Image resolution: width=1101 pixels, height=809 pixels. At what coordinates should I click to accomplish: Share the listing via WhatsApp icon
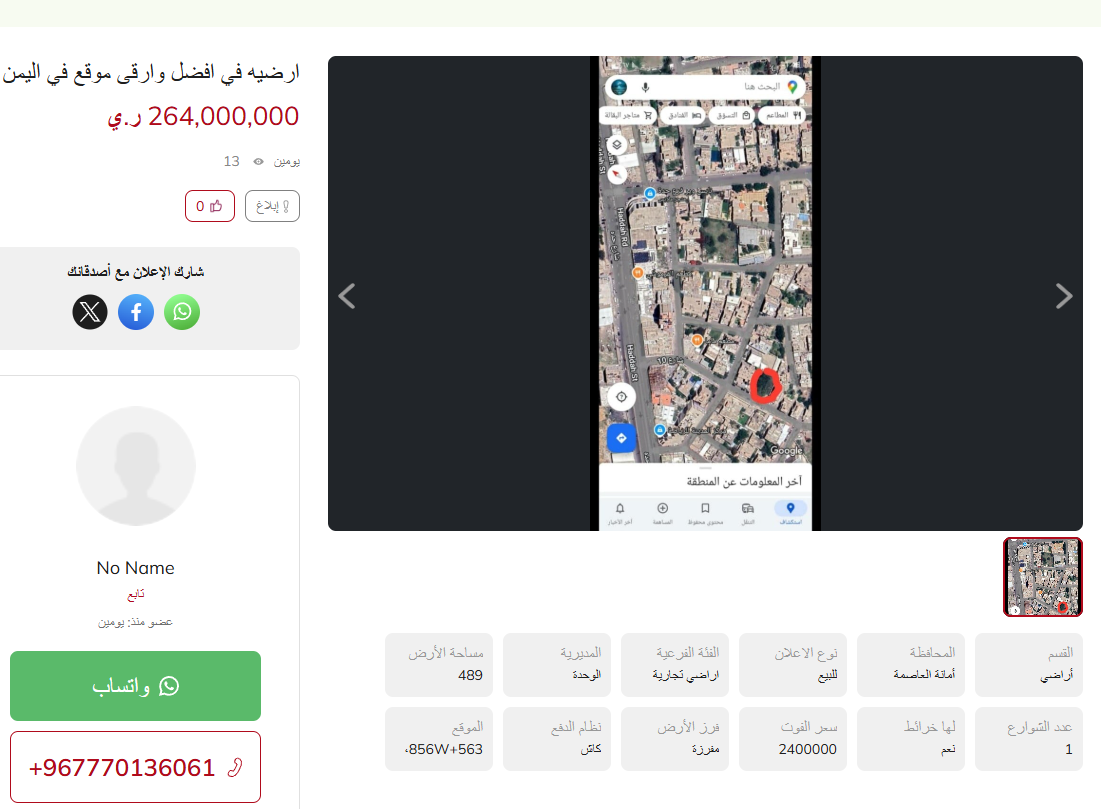tap(182, 312)
